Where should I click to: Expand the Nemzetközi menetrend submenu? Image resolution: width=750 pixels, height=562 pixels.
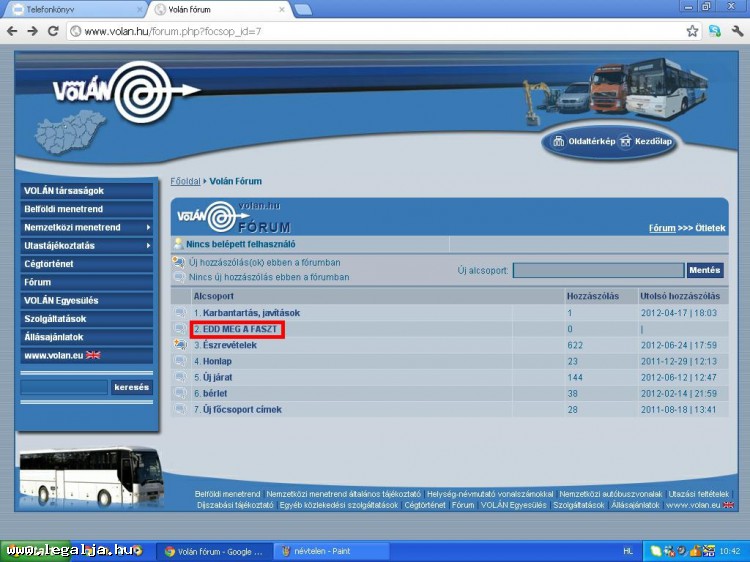point(148,228)
